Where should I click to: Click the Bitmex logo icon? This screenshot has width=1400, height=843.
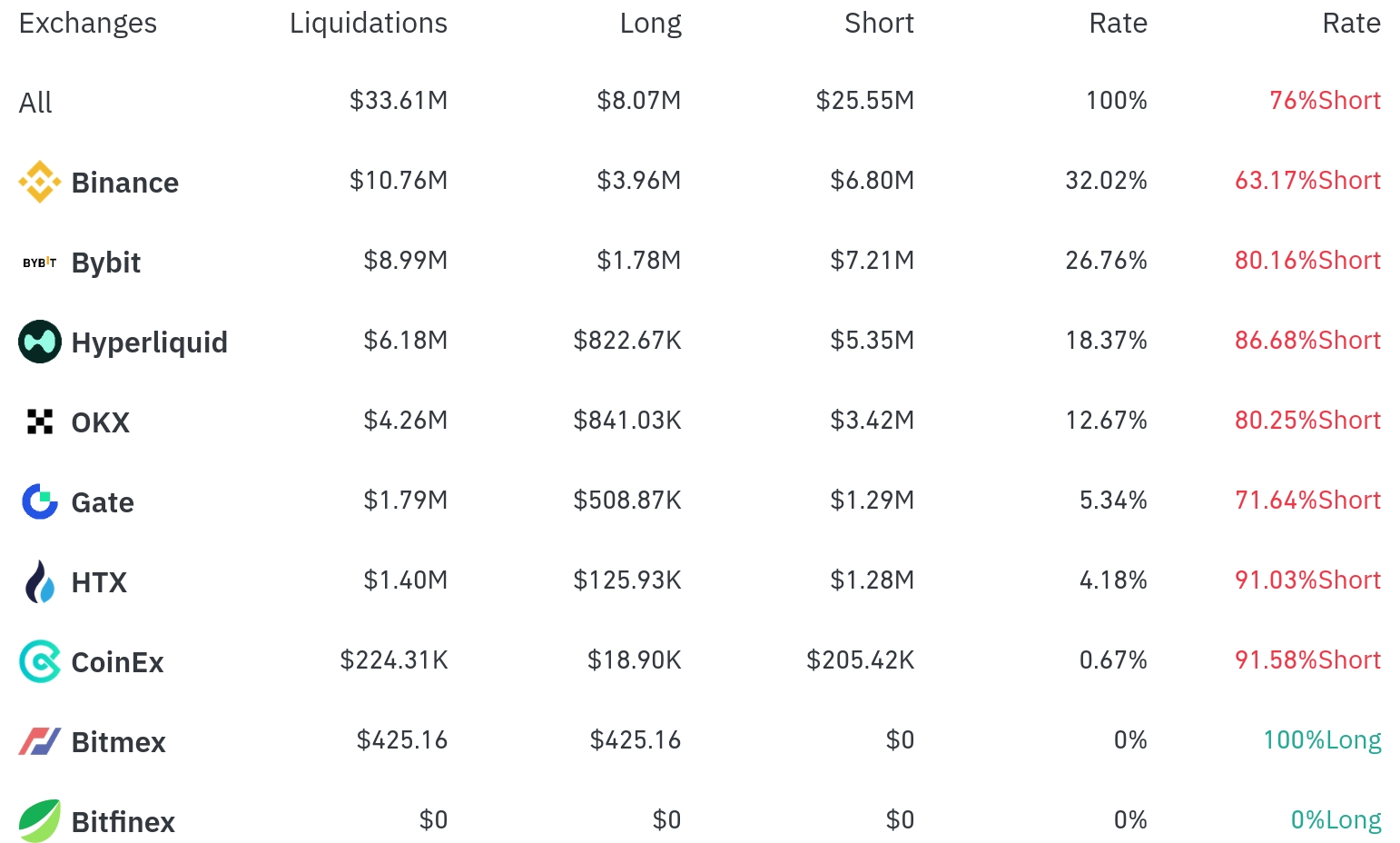pos(40,741)
